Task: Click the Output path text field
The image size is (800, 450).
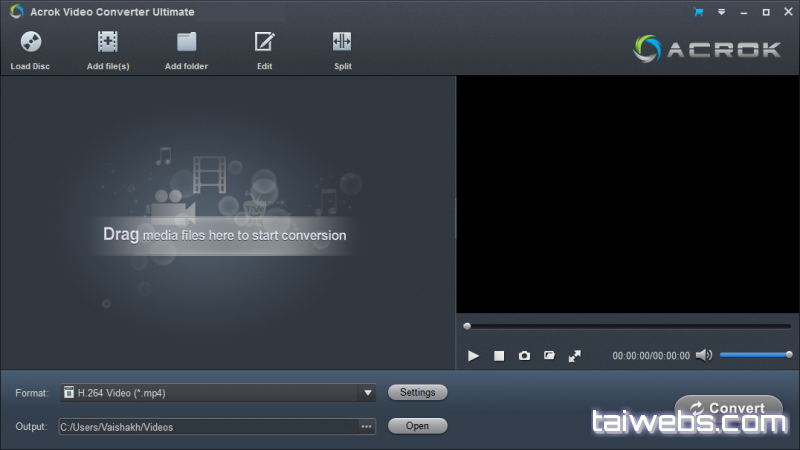Action: click(x=207, y=427)
